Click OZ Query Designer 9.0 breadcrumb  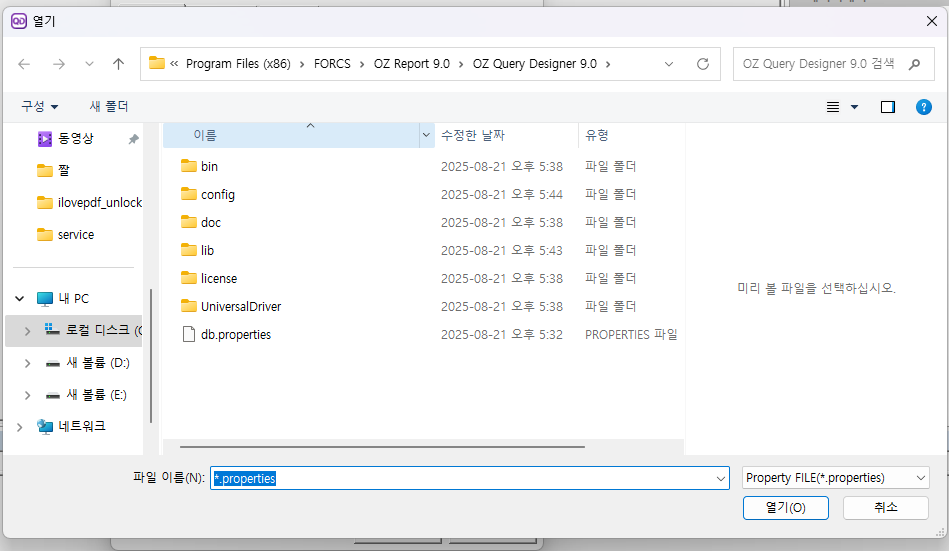(534, 64)
